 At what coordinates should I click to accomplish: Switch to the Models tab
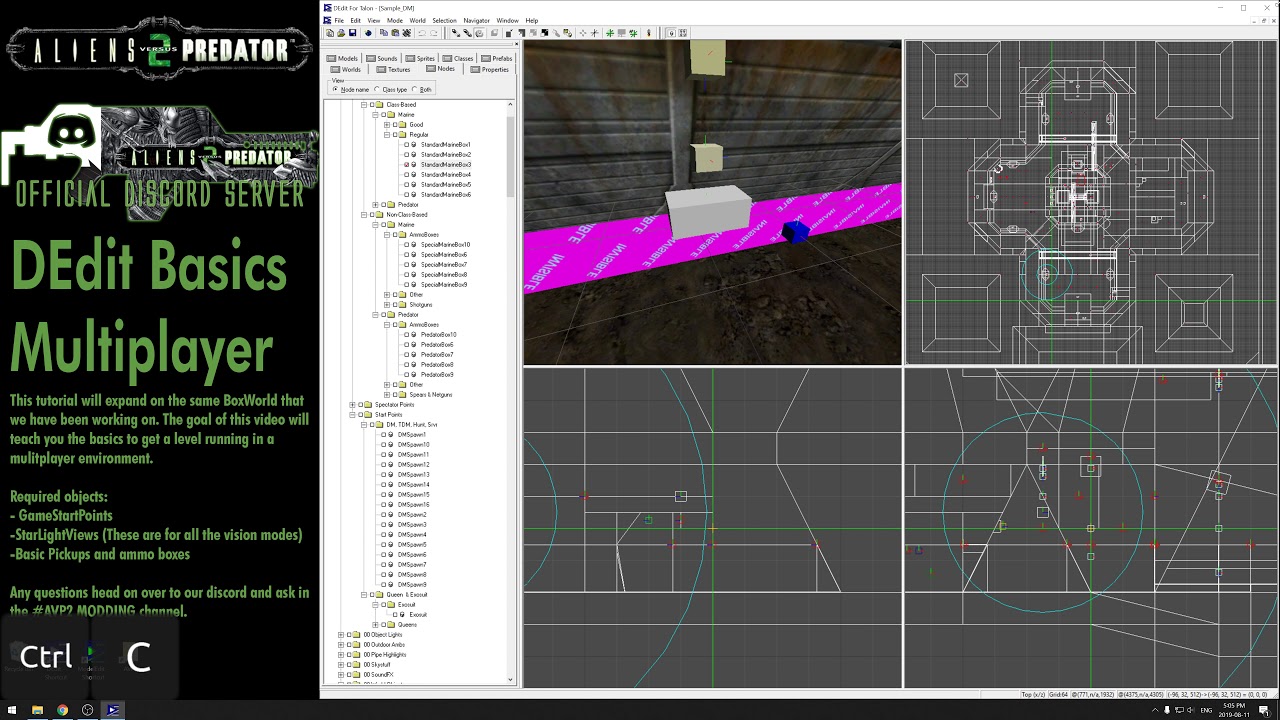coord(342,58)
